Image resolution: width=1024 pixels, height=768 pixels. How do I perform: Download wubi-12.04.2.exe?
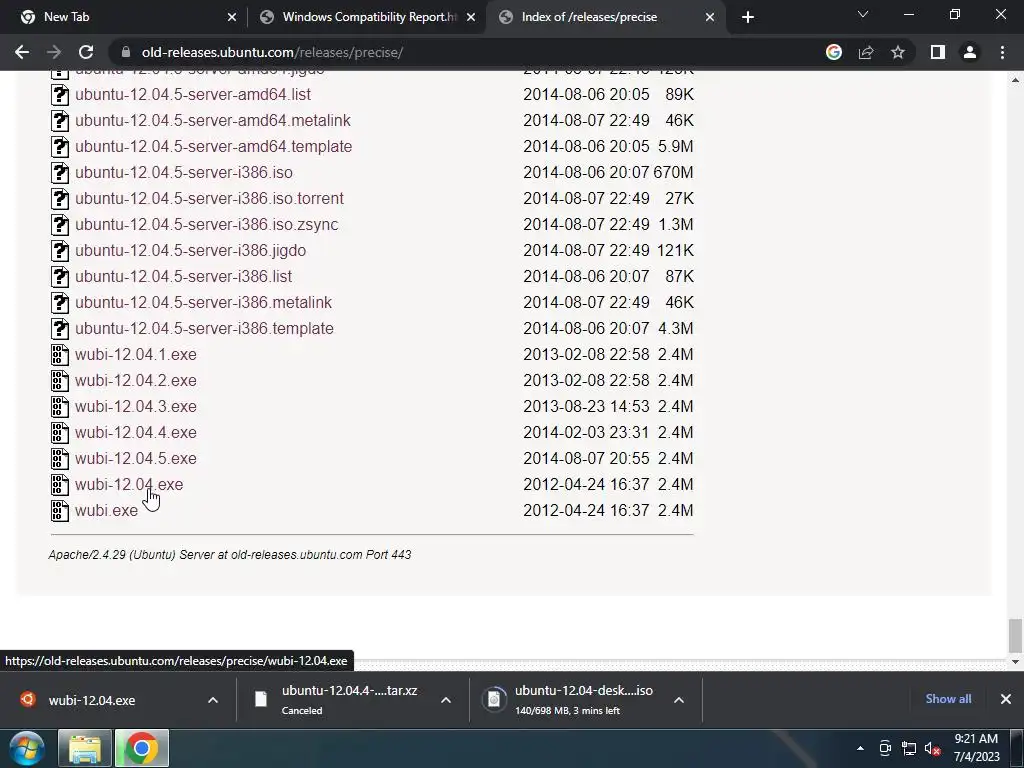(135, 381)
